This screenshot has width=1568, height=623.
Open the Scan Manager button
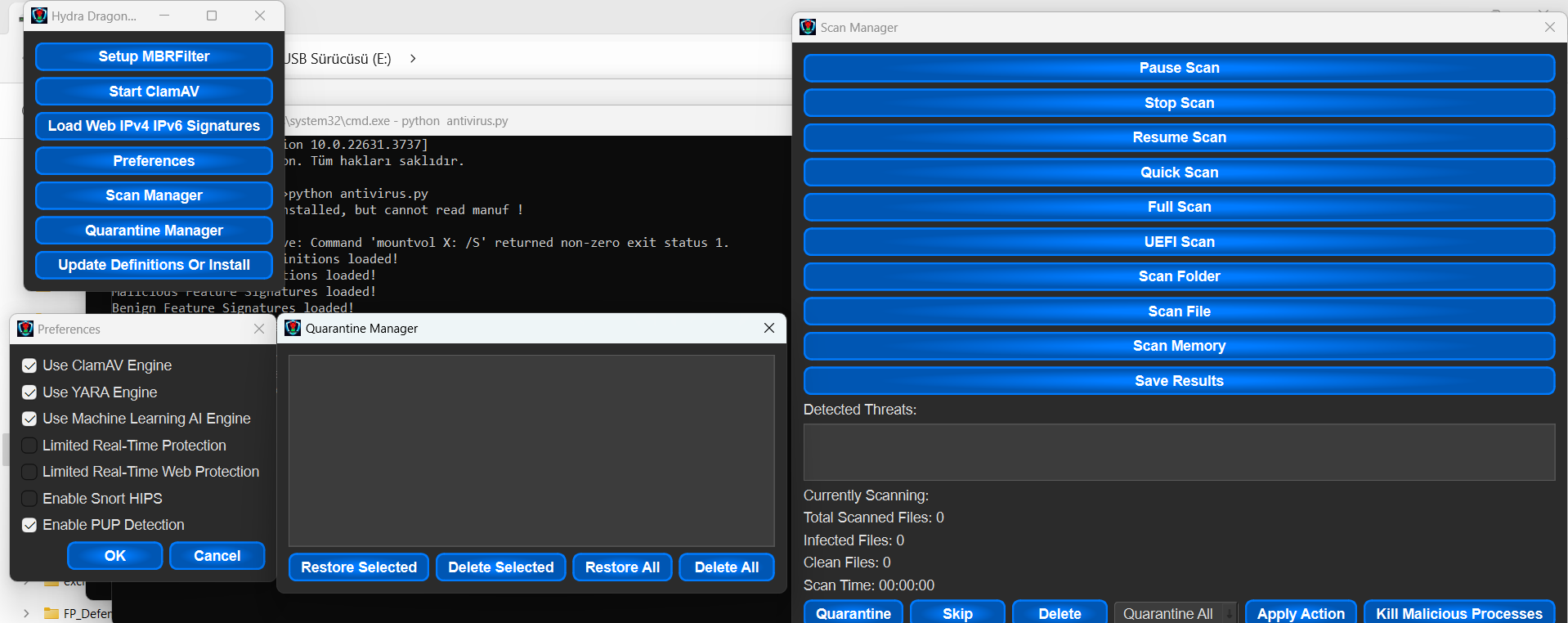coord(154,195)
